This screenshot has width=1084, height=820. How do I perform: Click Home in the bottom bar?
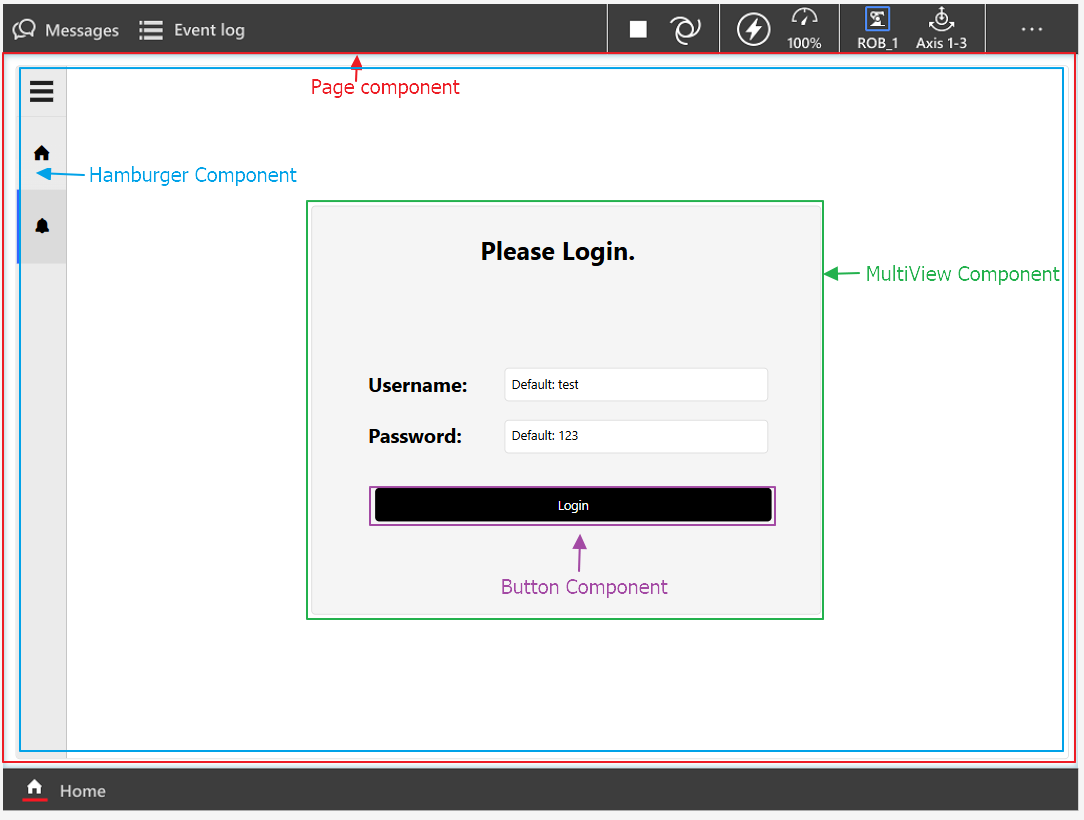[82, 791]
